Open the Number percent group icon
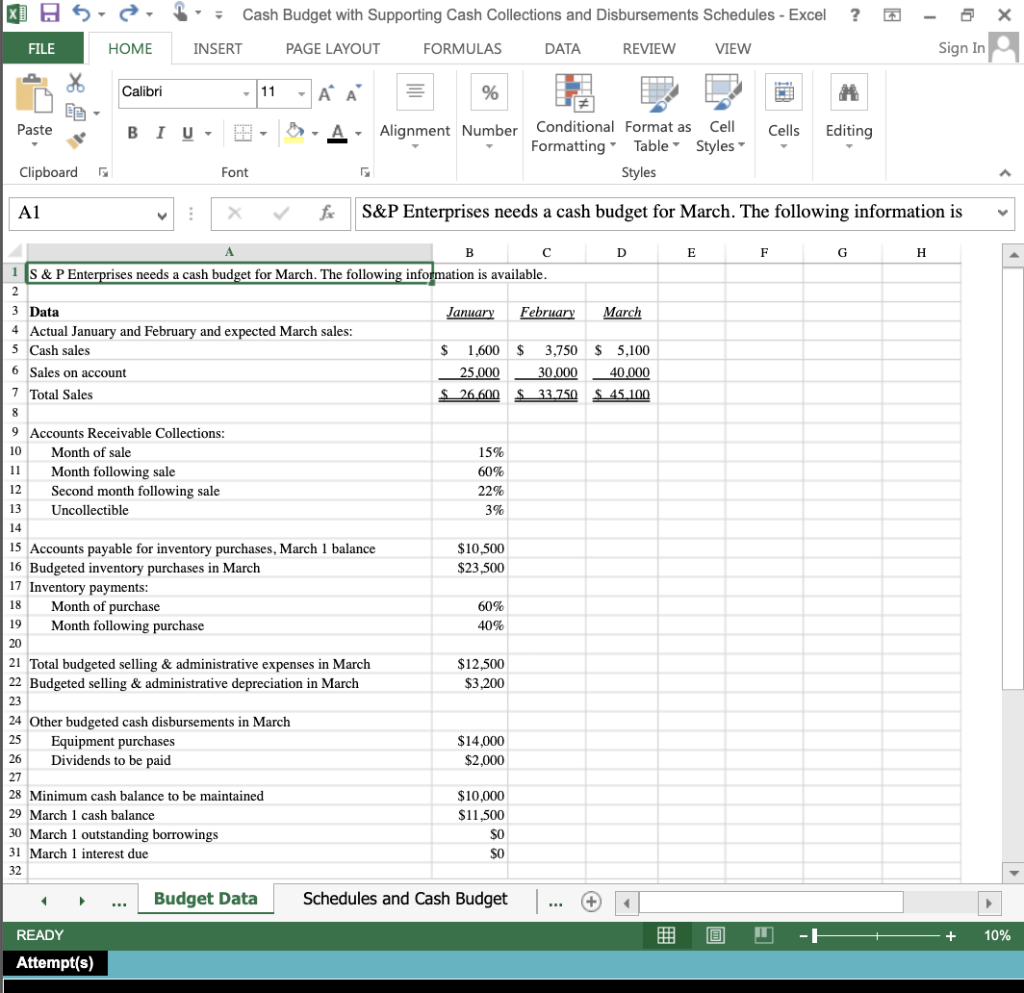The image size is (1024, 993). tap(489, 92)
